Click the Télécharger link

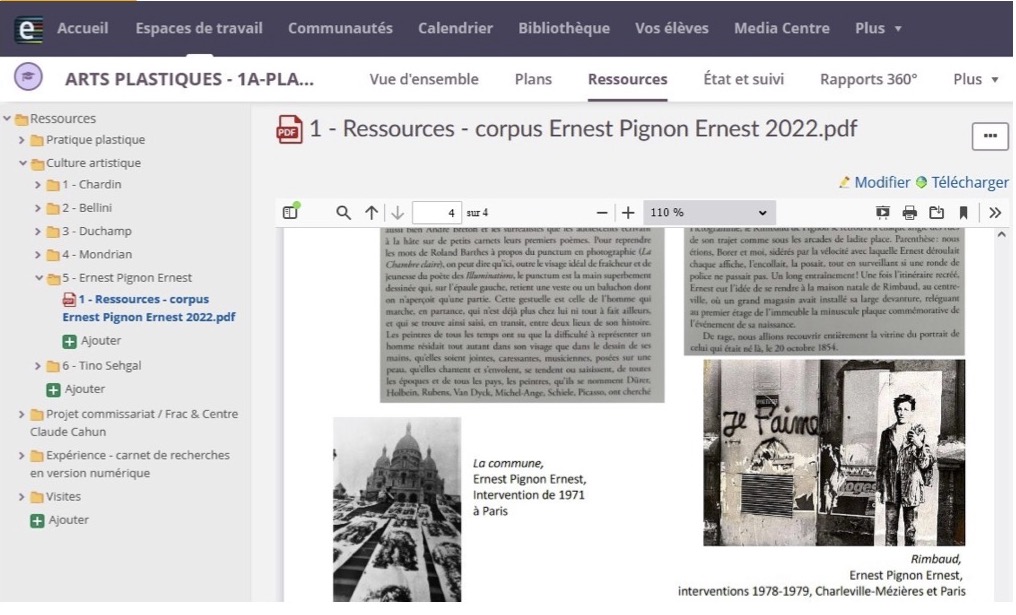coord(969,182)
